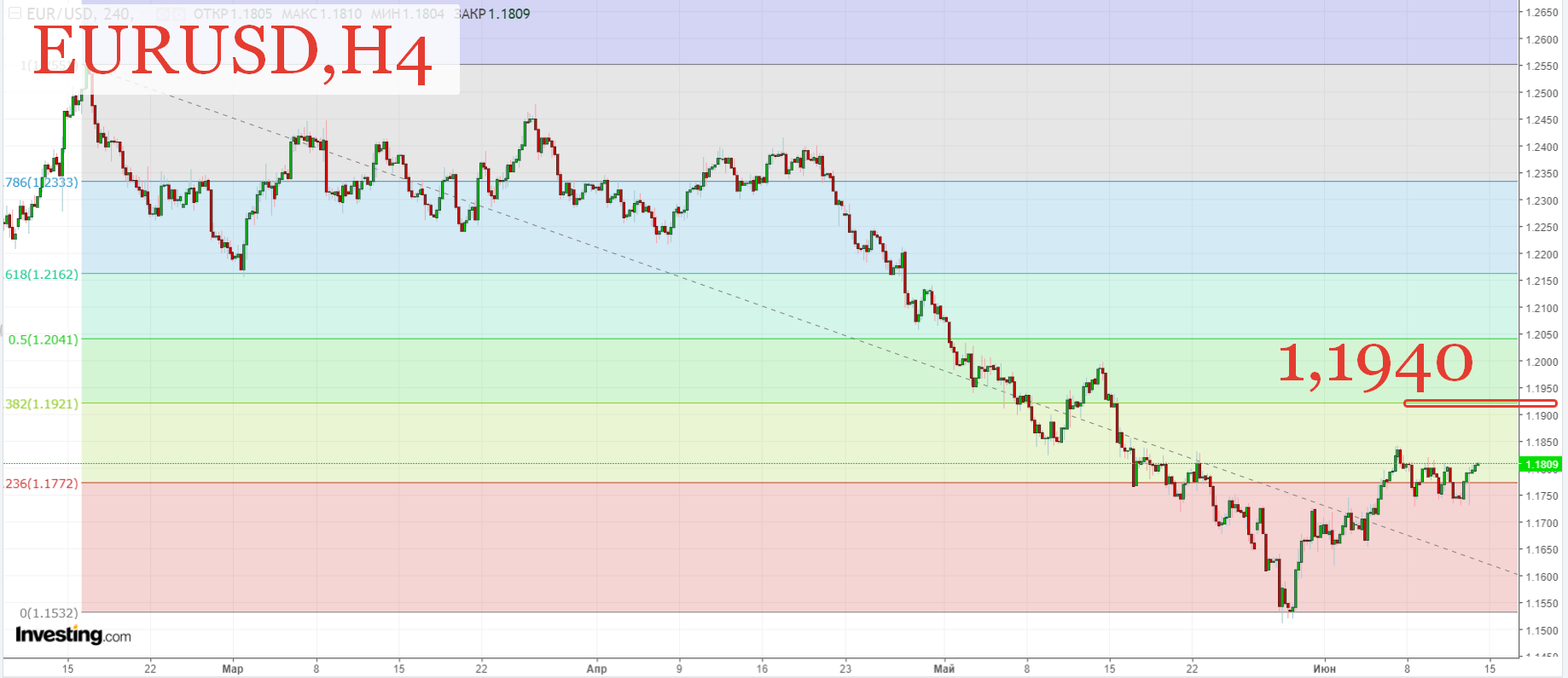Click the 1.1600 price axis label
The width and height of the screenshot is (1568, 678).
click(x=1542, y=577)
